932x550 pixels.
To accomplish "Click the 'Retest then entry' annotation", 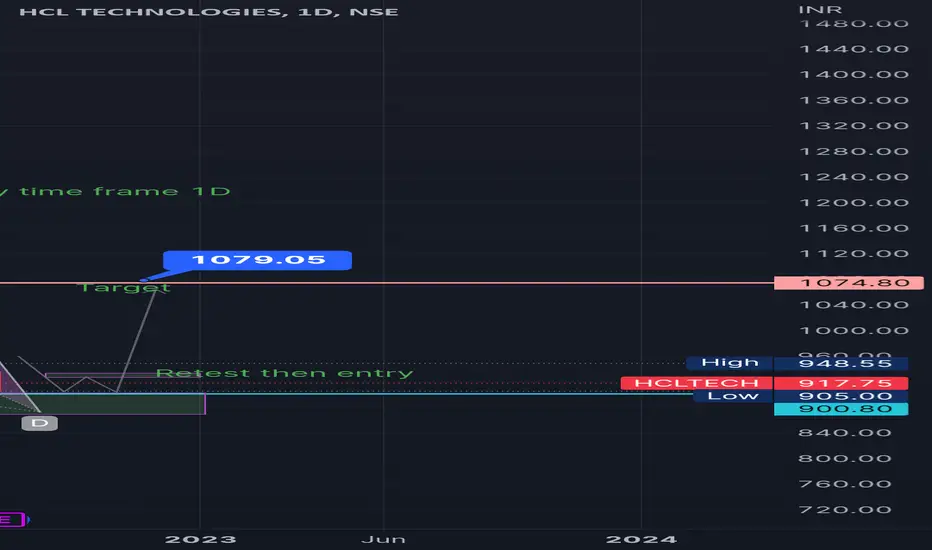I will point(284,373).
